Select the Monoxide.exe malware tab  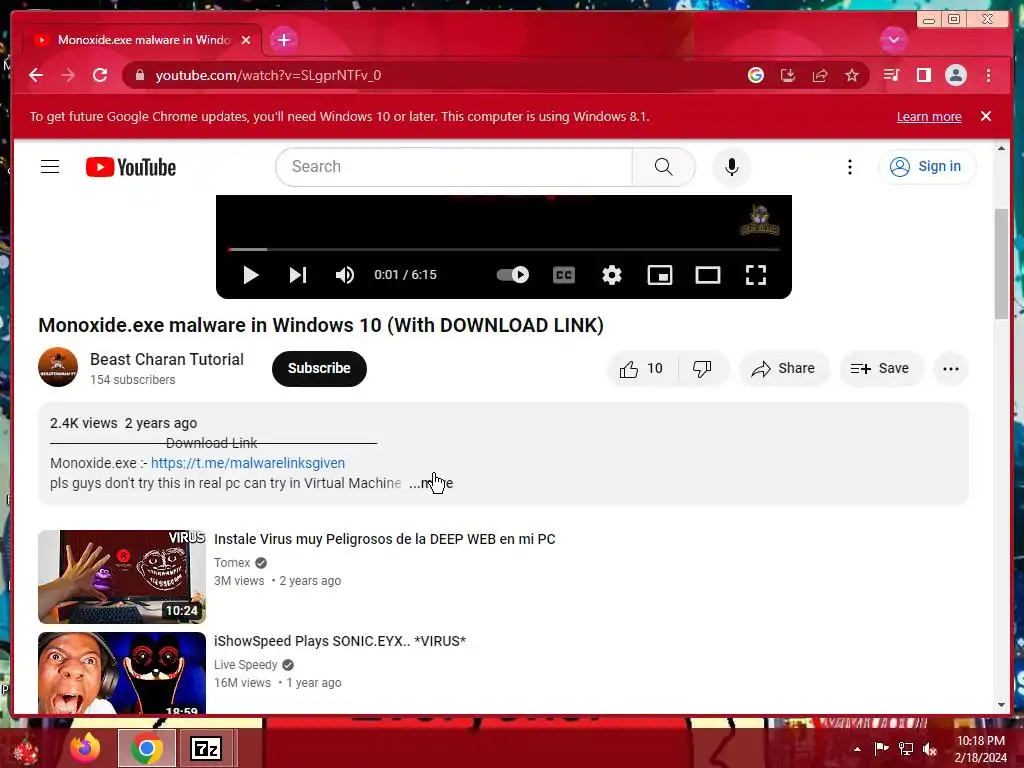[142, 40]
